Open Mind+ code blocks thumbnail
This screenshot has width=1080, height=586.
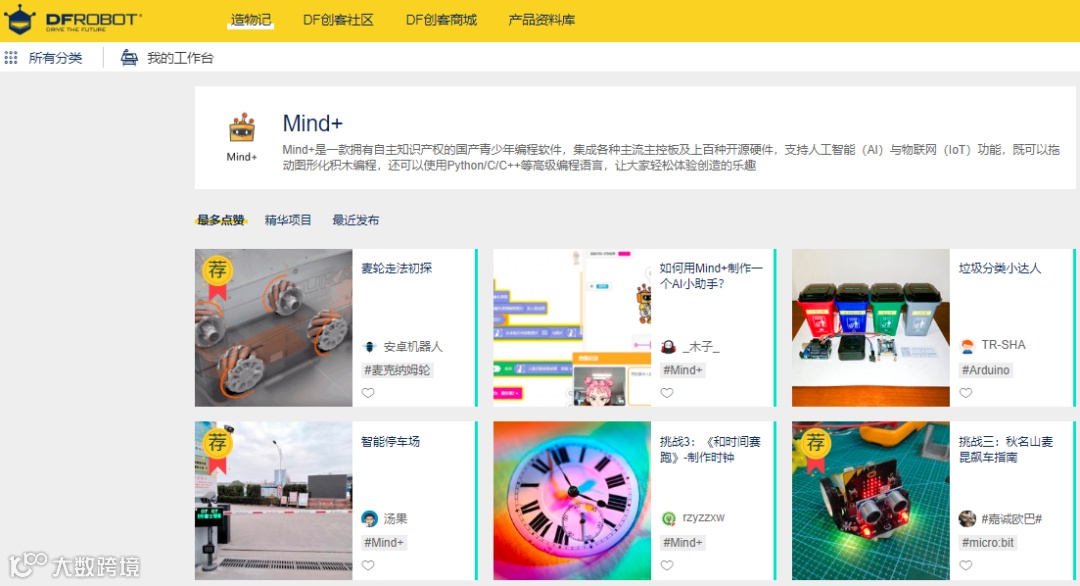[572, 328]
